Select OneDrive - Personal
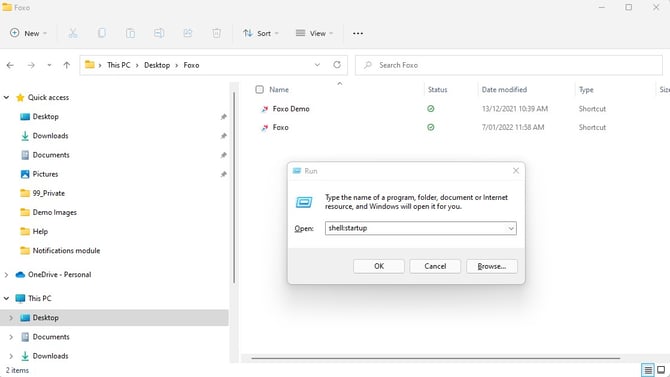This screenshot has width=670, height=377. 59,275
